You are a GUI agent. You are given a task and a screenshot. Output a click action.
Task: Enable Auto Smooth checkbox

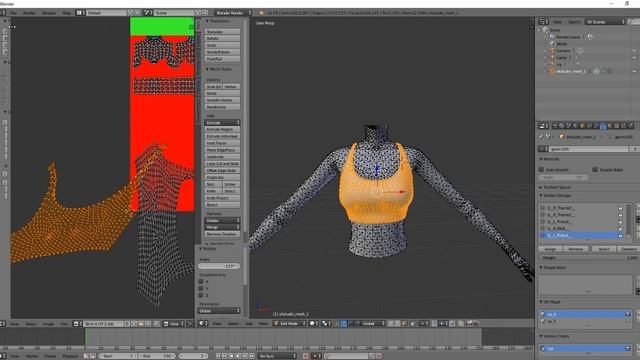tap(541, 169)
